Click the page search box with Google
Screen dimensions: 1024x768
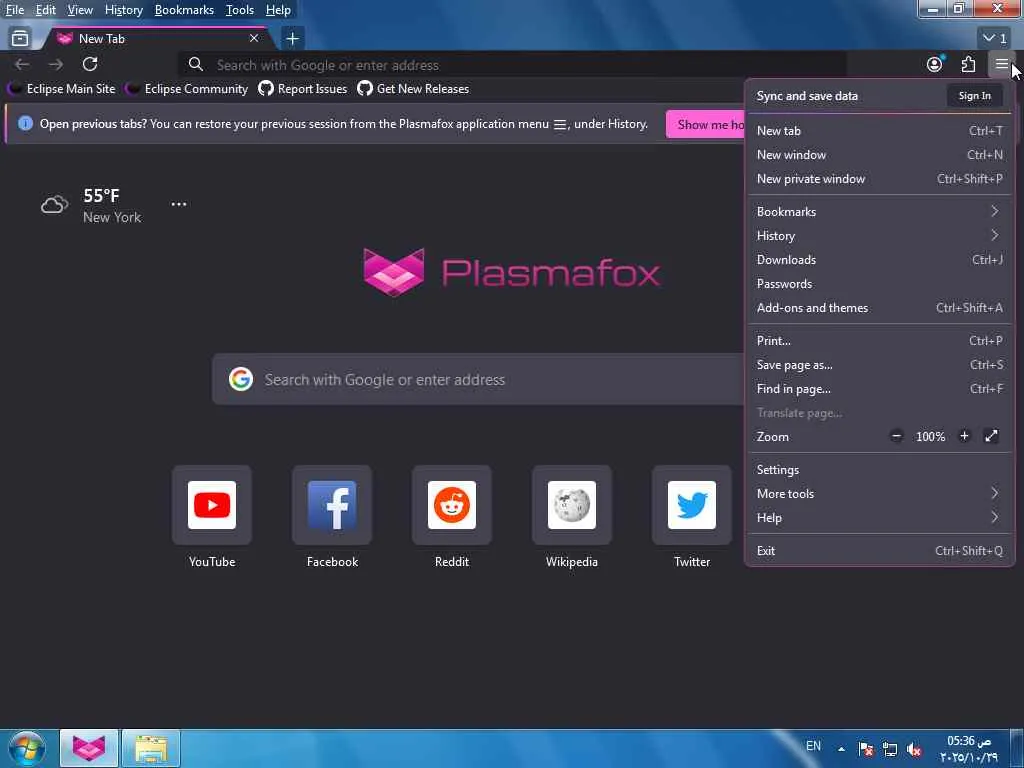pyautogui.click(x=478, y=379)
